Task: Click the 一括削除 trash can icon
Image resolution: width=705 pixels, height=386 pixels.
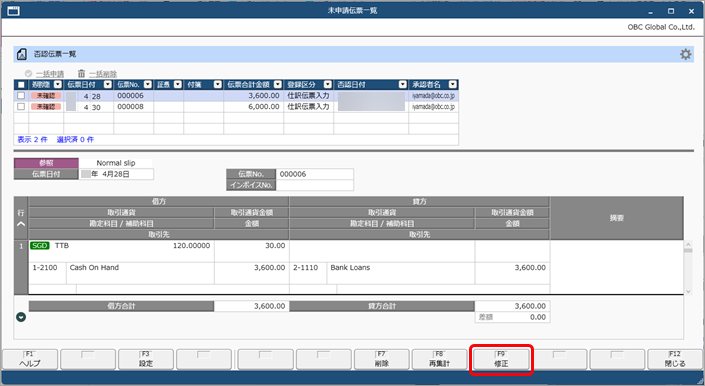Action: coord(81,73)
